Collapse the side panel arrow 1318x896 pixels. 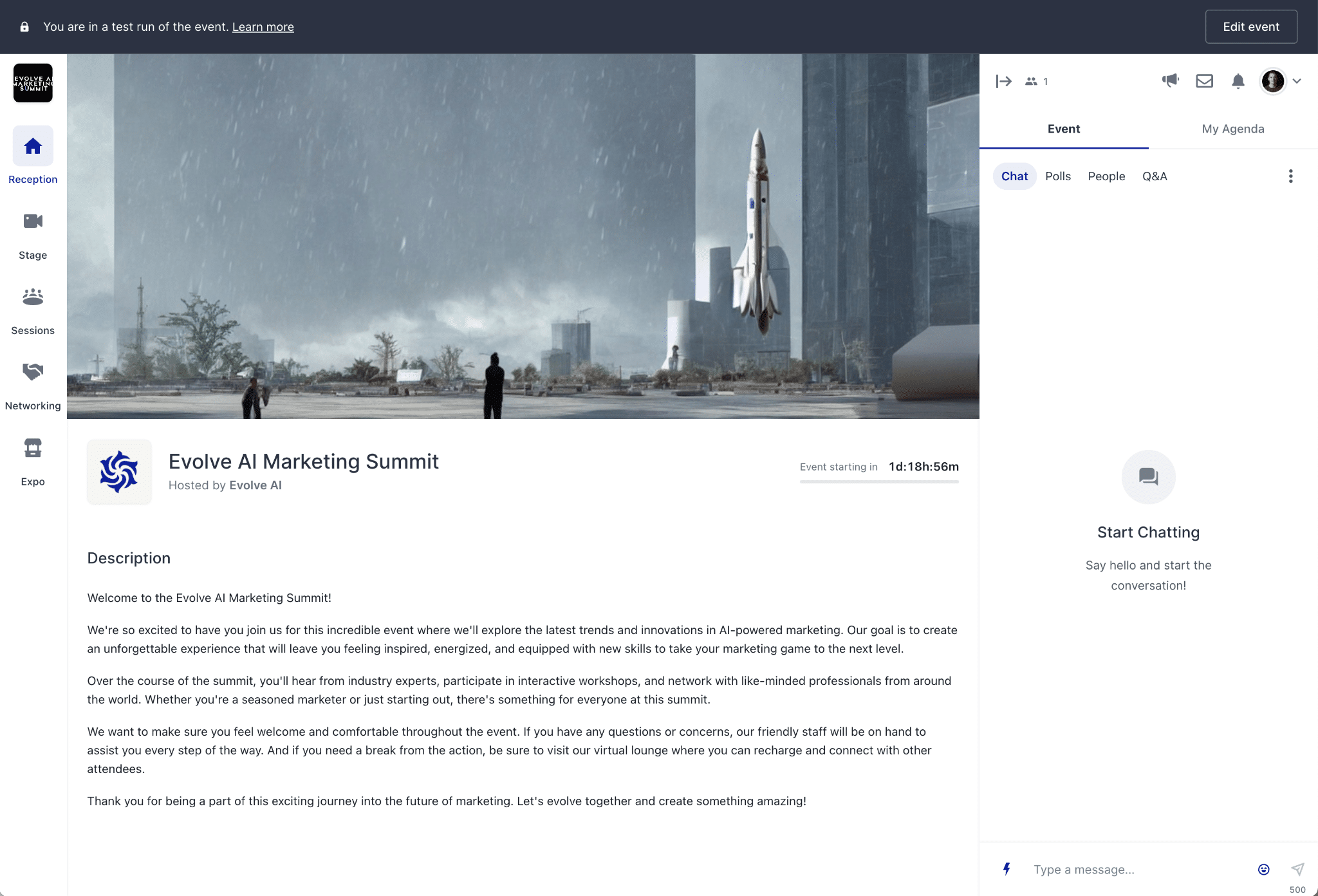pyautogui.click(x=1003, y=81)
